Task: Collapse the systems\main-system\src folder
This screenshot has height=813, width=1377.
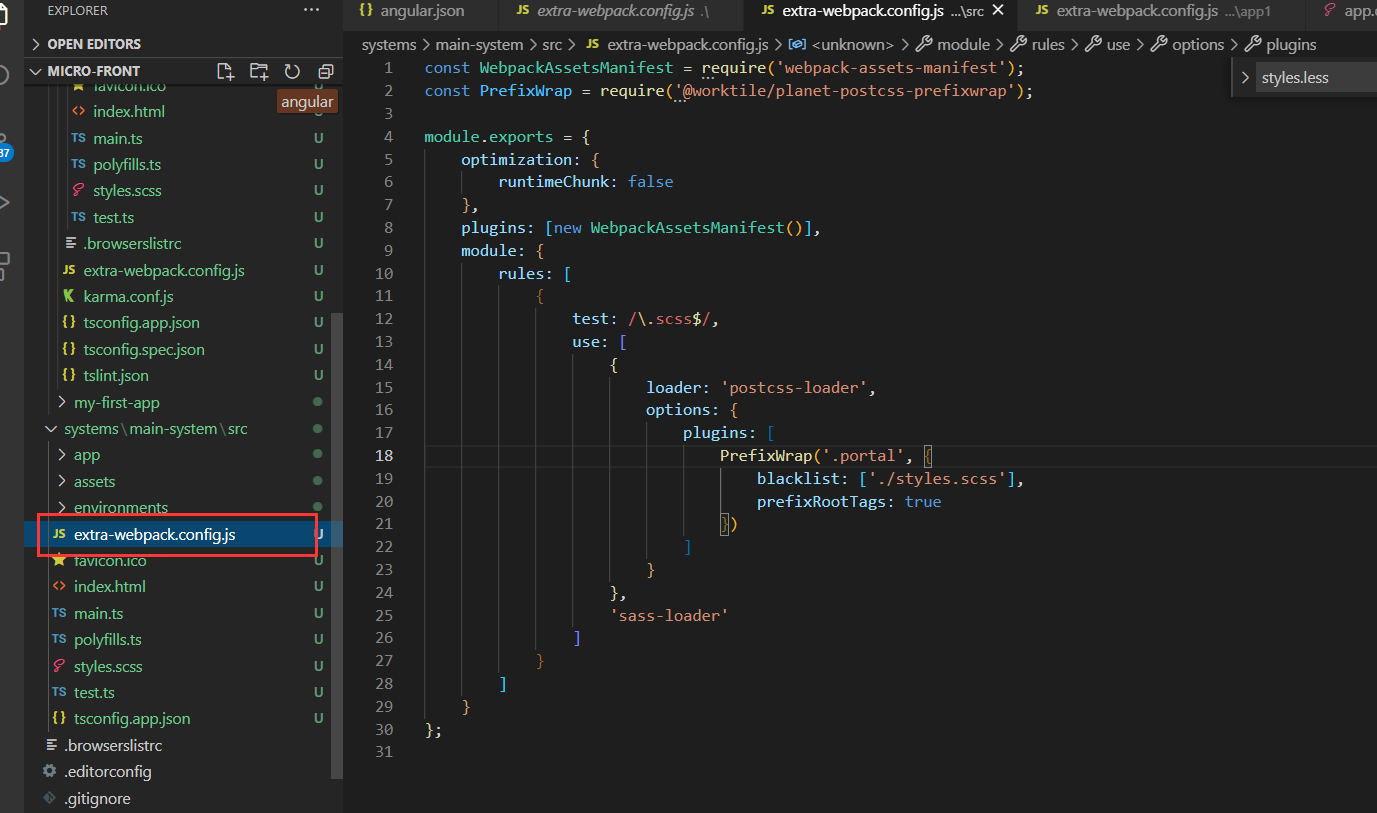Action: (x=156, y=428)
